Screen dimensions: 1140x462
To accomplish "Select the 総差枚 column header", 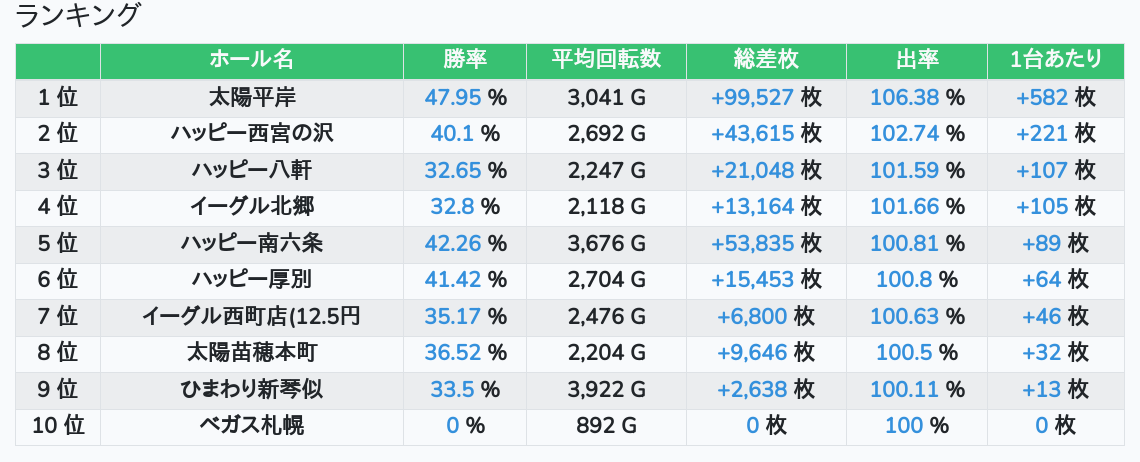I will pyautogui.click(x=766, y=60).
